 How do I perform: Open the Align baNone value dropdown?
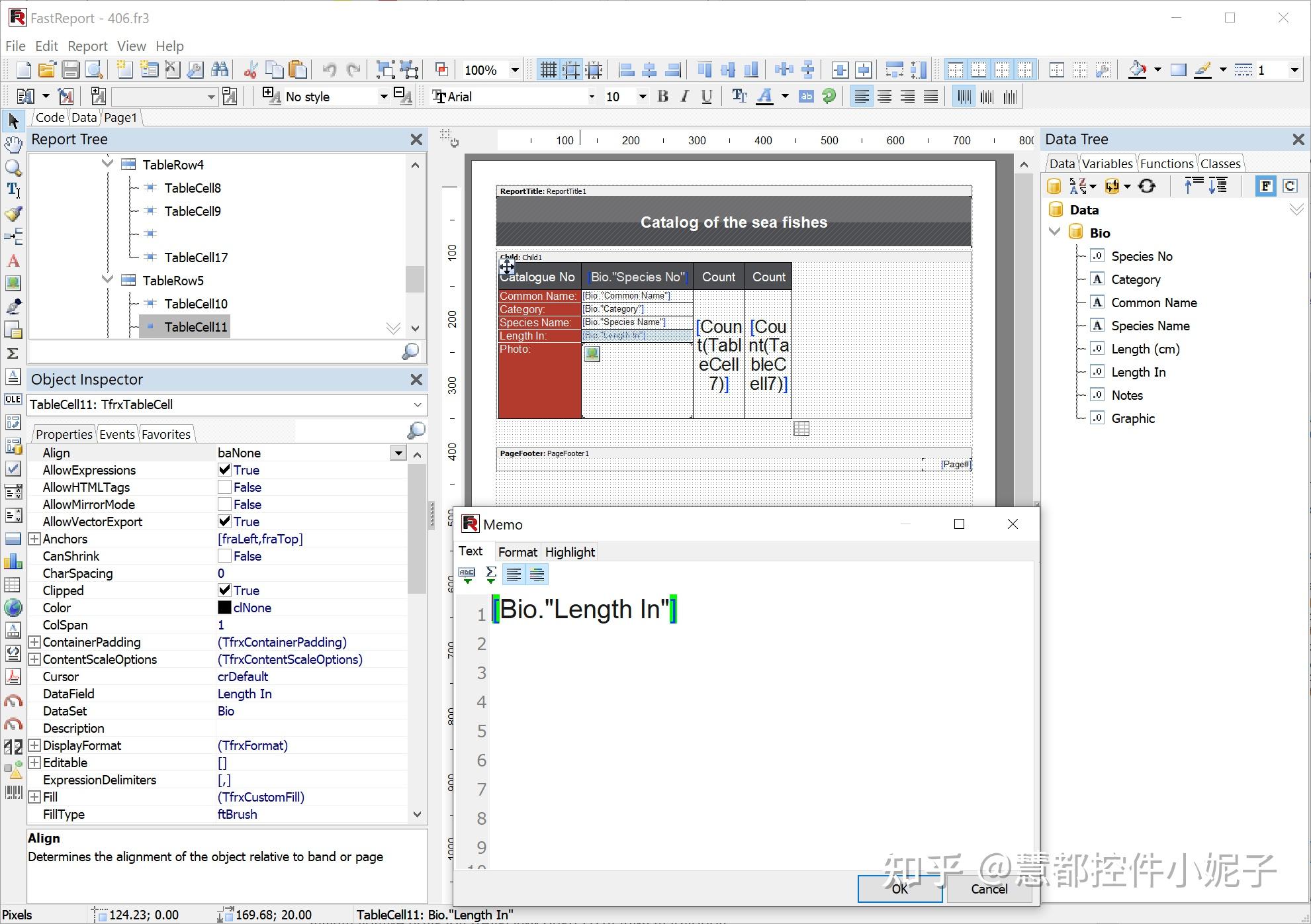[x=398, y=453]
